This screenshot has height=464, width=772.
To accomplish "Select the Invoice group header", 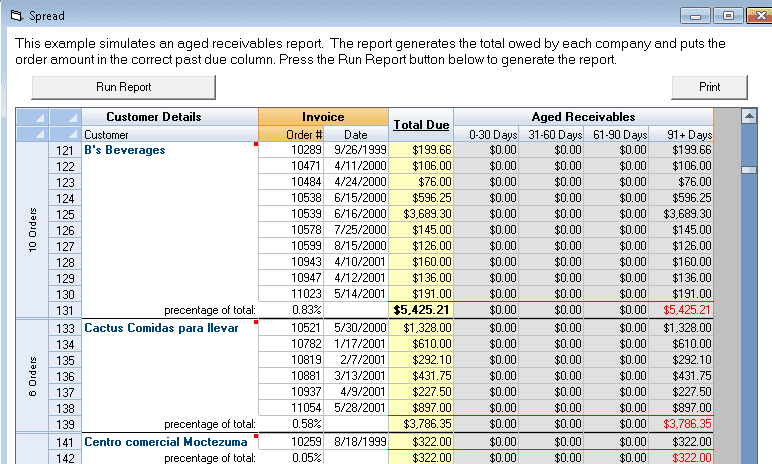I will (x=323, y=117).
